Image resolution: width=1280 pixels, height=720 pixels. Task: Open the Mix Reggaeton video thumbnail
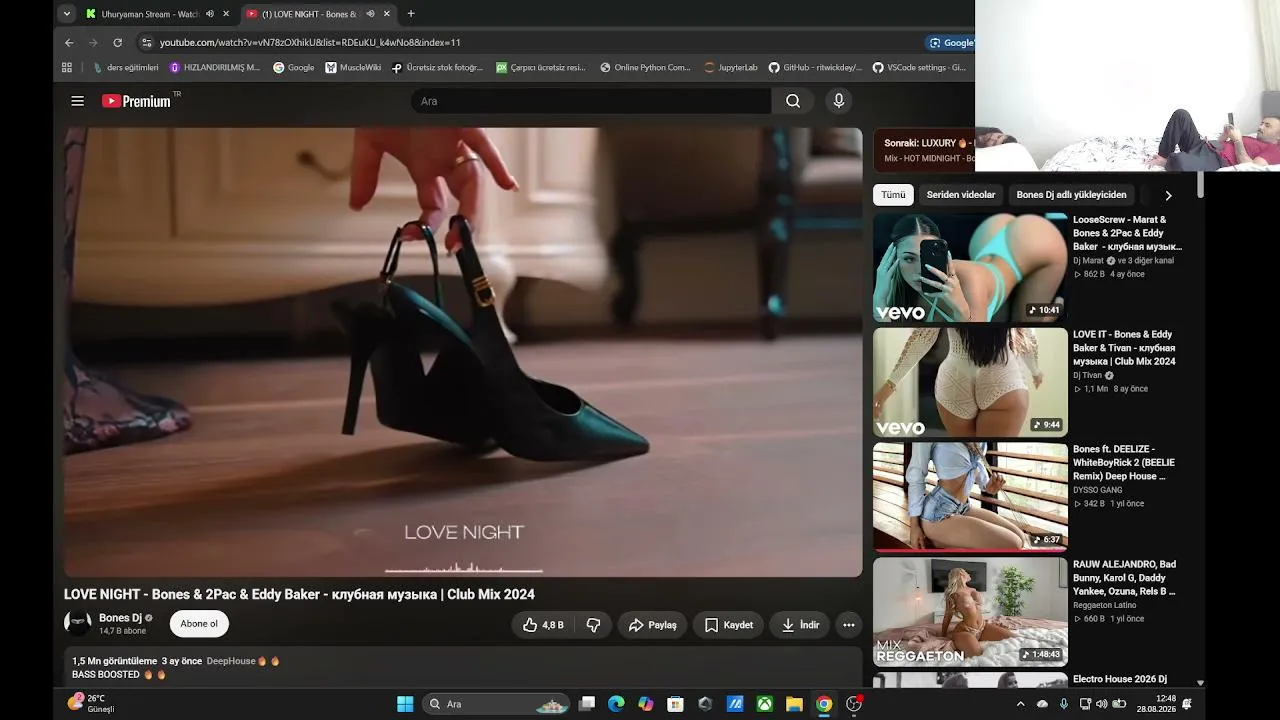point(970,612)
